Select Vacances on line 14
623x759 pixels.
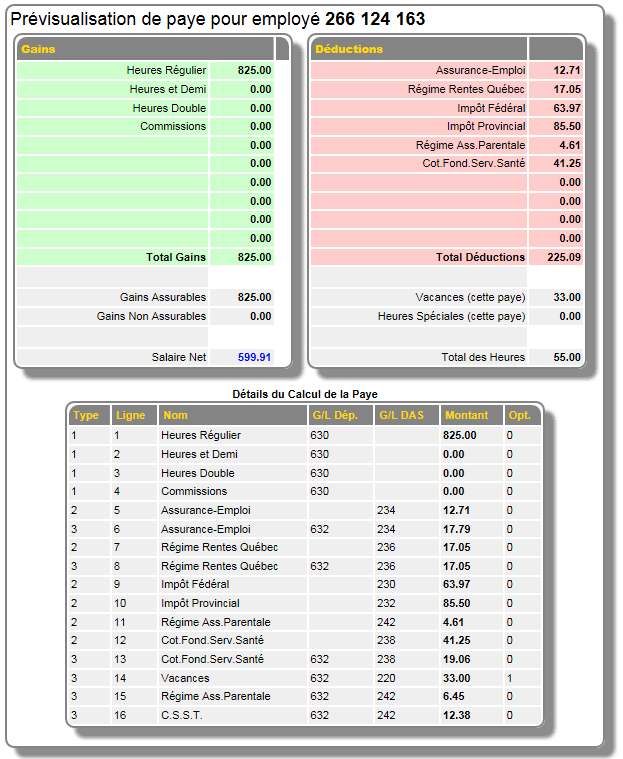pyautogui.click(x=185, y=678)
